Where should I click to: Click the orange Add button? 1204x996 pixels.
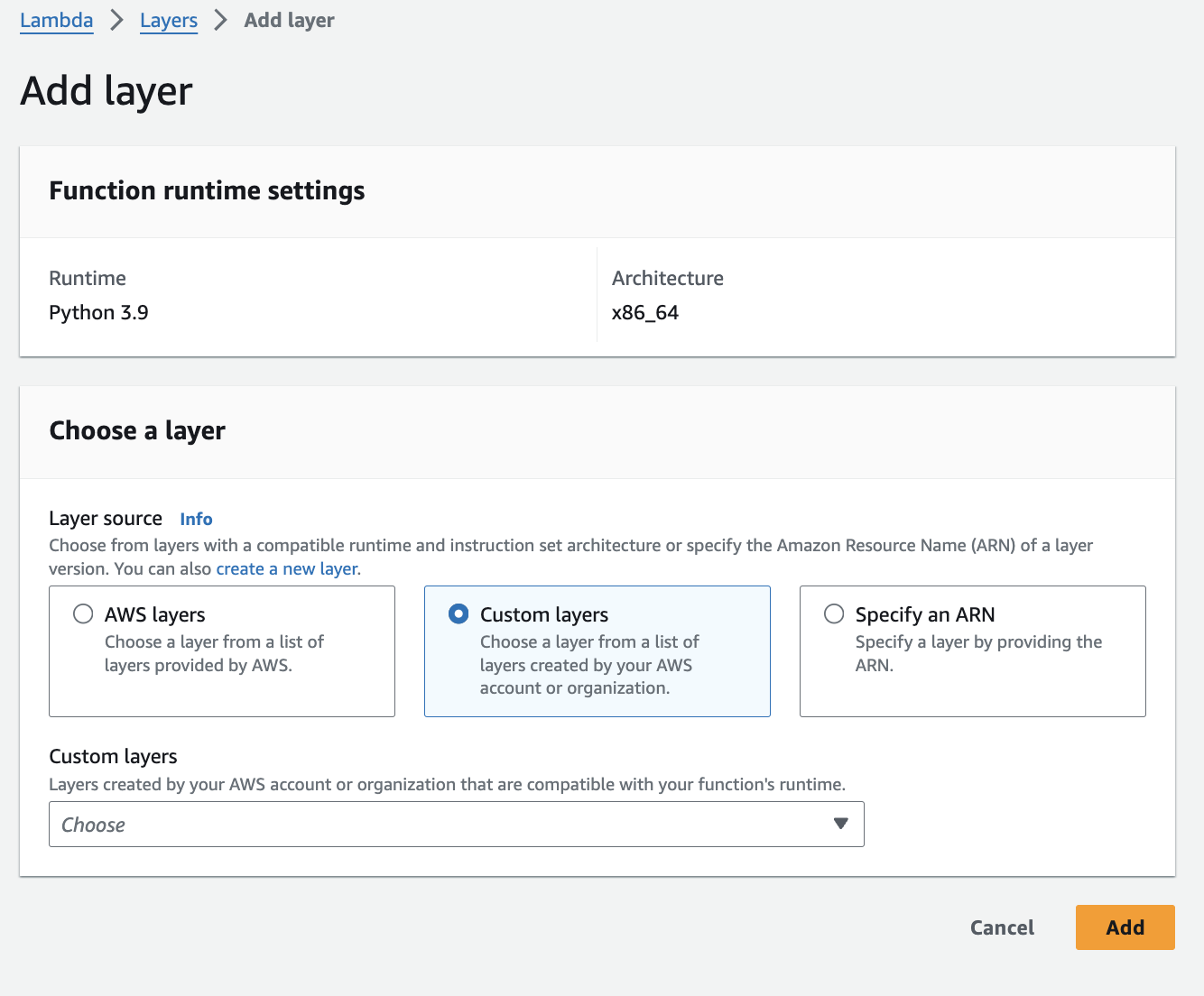(1125, 927)
